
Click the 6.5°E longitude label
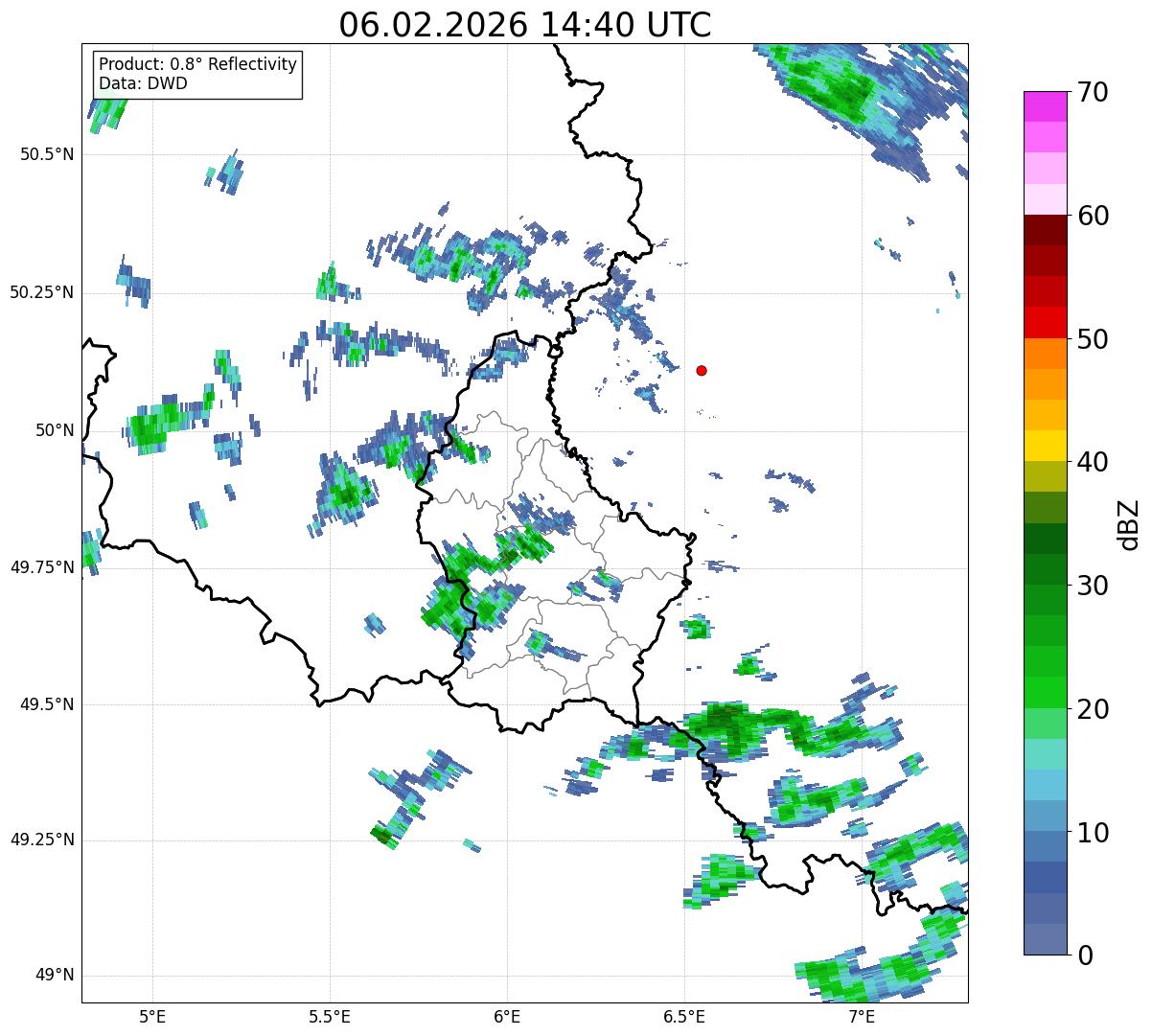coord(684,1016)
